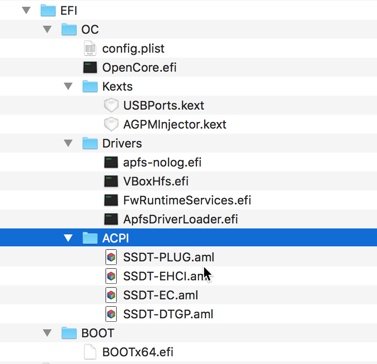This screenshot has height=364, width=377.
Task: Select the ApfsDriverLoader.efi file name
Action: point(180,219)
